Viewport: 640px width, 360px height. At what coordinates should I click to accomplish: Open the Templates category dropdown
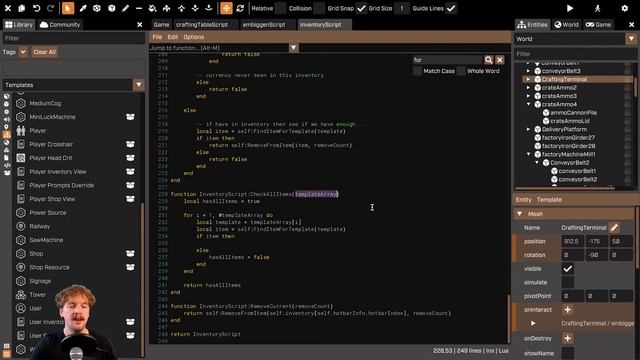coord(138,85)
